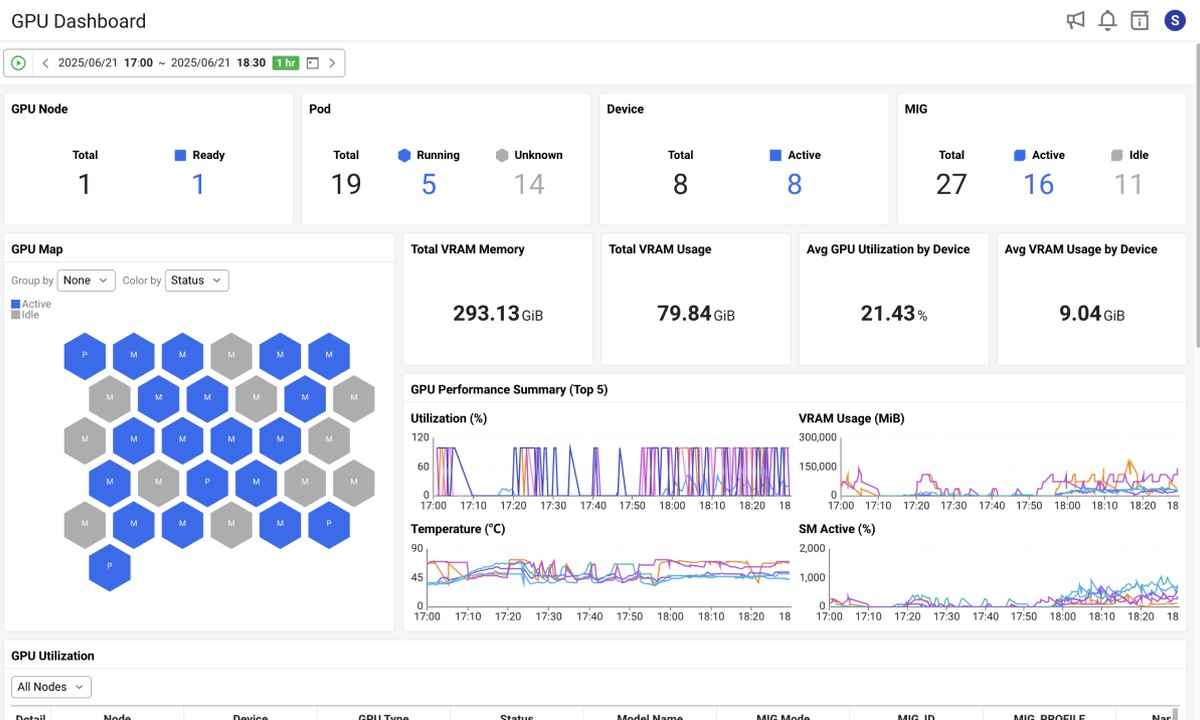The image size is (1200, 720).
Task: Toggle the Active legend item in GPU Map
Action: click(x=31, y=304)
